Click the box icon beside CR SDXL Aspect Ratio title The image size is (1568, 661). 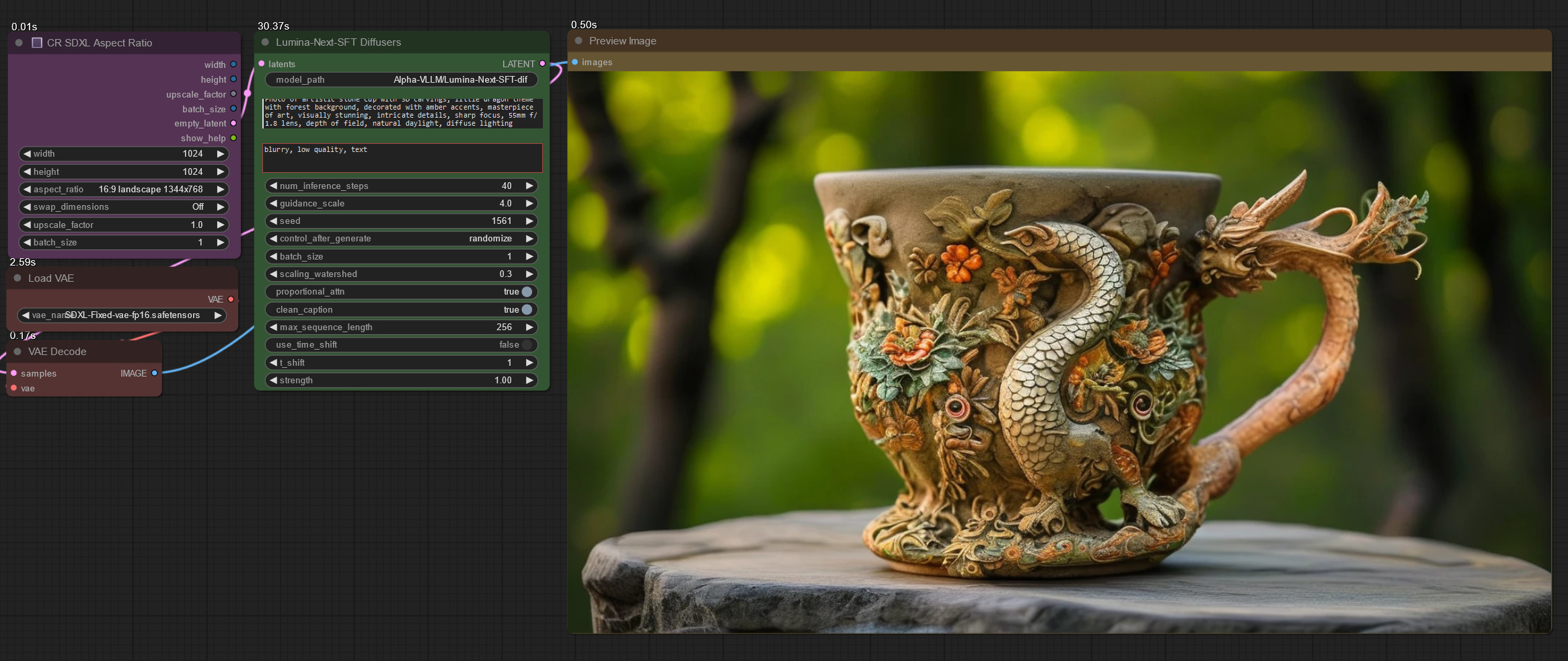click(37, 42)
